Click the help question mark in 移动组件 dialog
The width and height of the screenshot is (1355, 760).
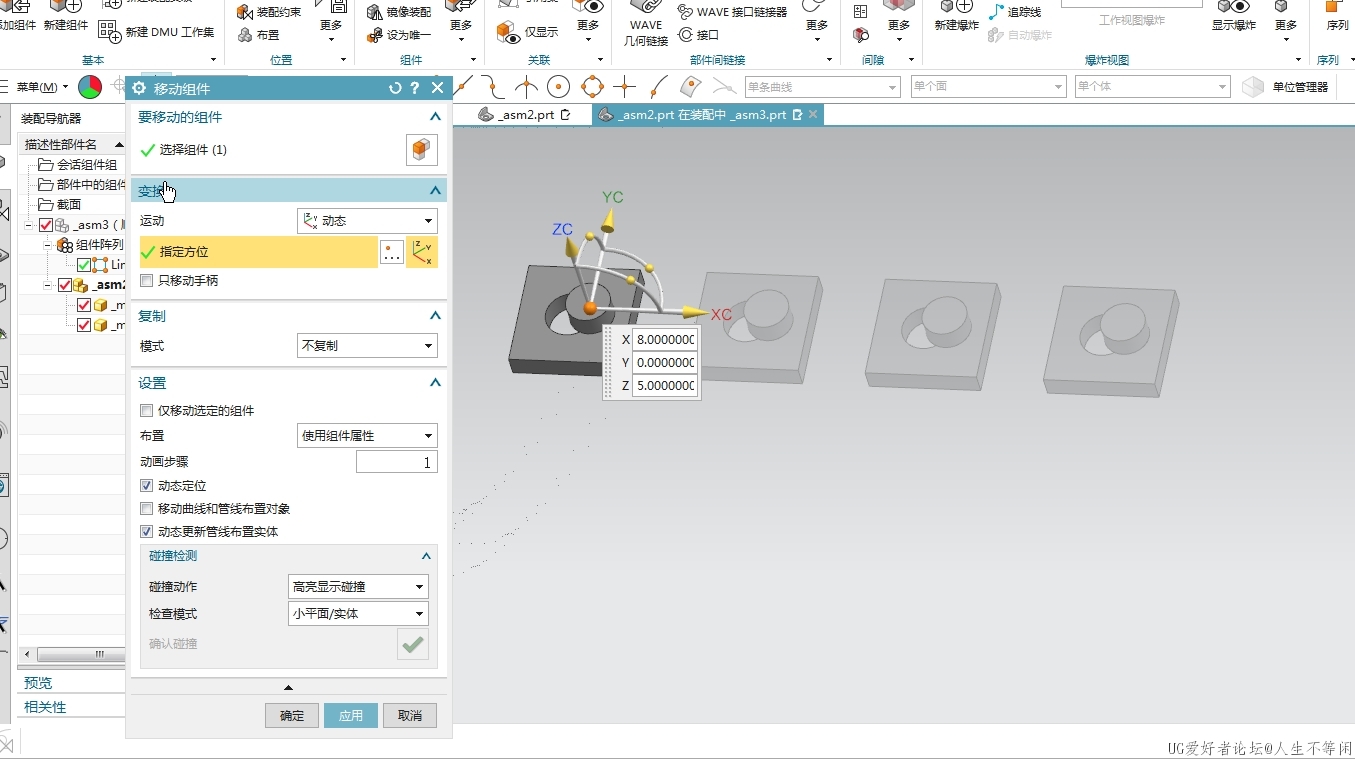click(415, 88)
